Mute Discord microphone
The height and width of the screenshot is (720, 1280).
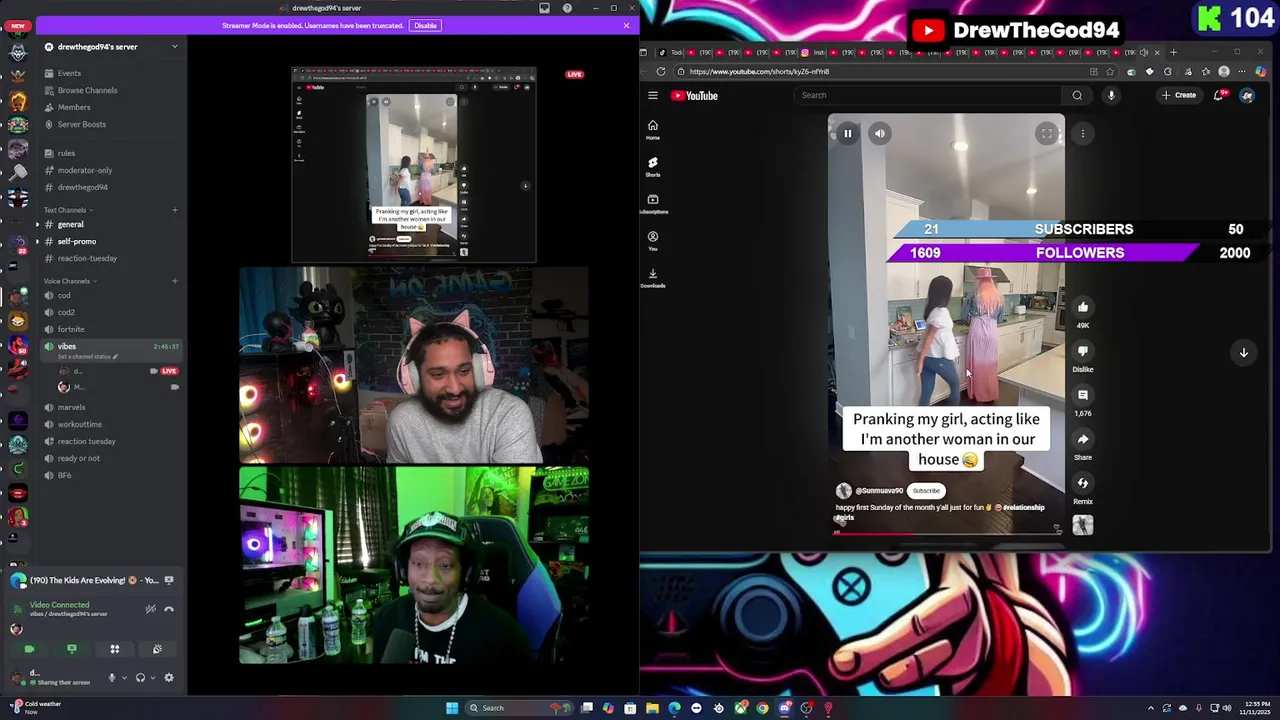112,677
